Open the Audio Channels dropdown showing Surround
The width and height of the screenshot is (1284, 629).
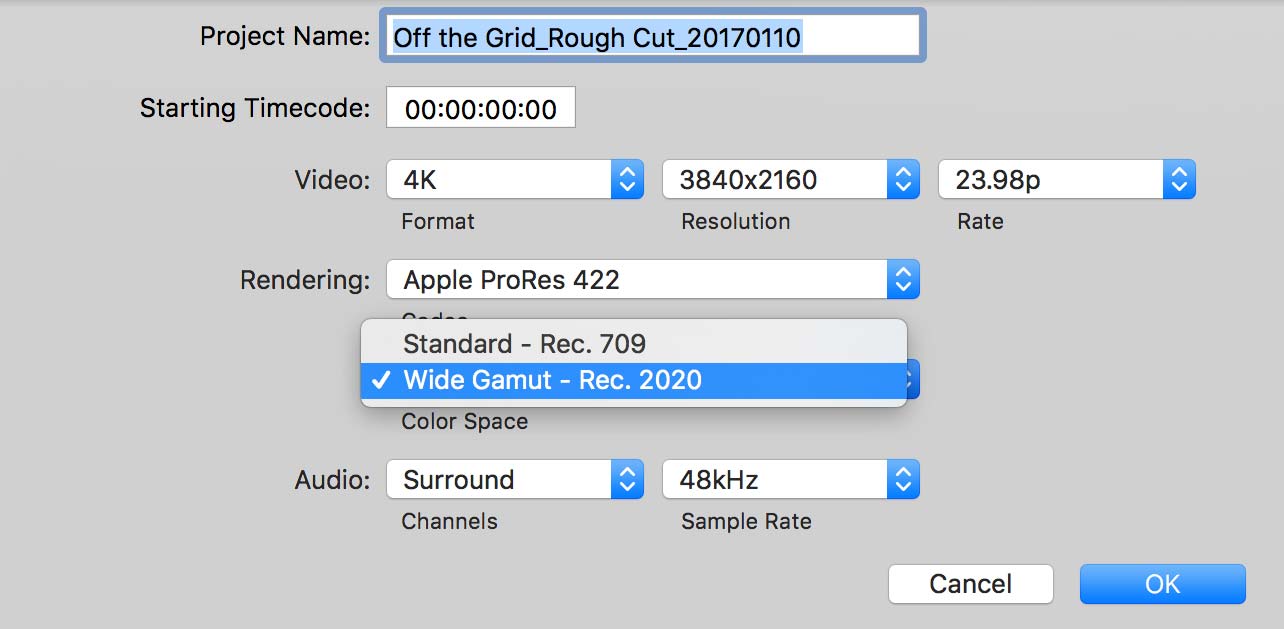[515, 480]
